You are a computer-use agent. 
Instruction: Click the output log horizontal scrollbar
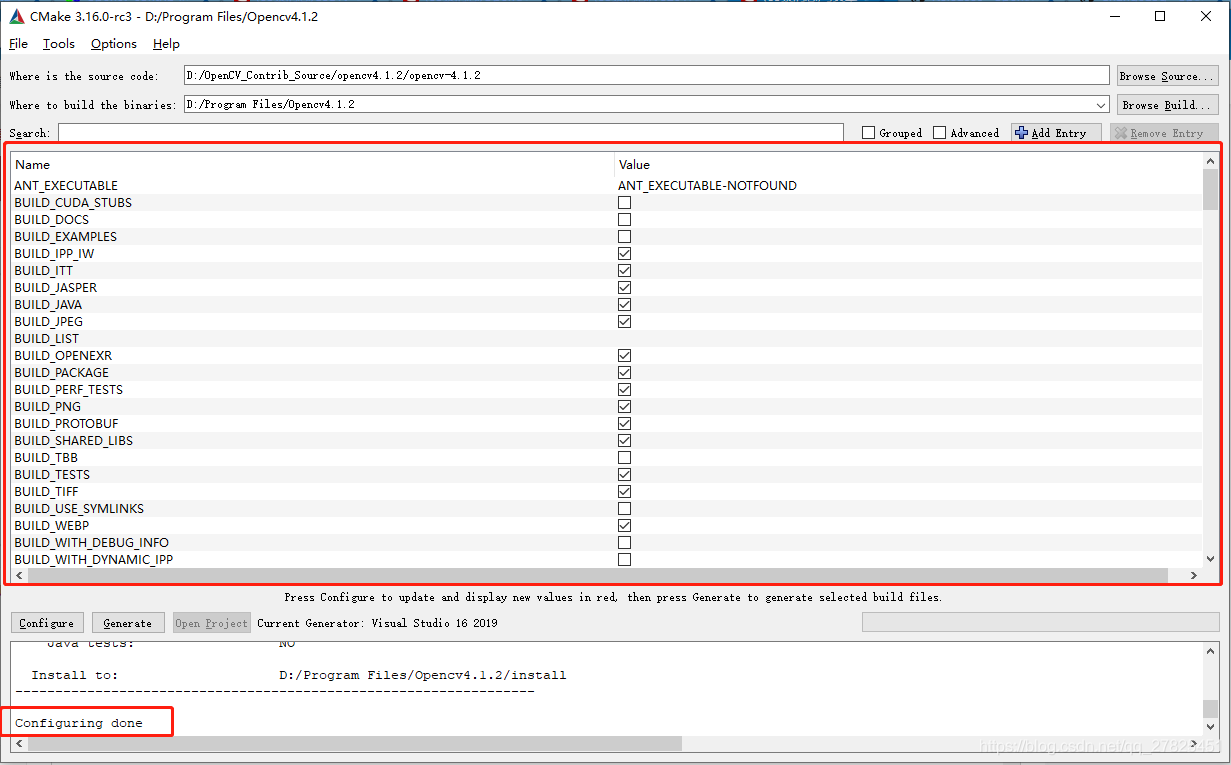355,744
